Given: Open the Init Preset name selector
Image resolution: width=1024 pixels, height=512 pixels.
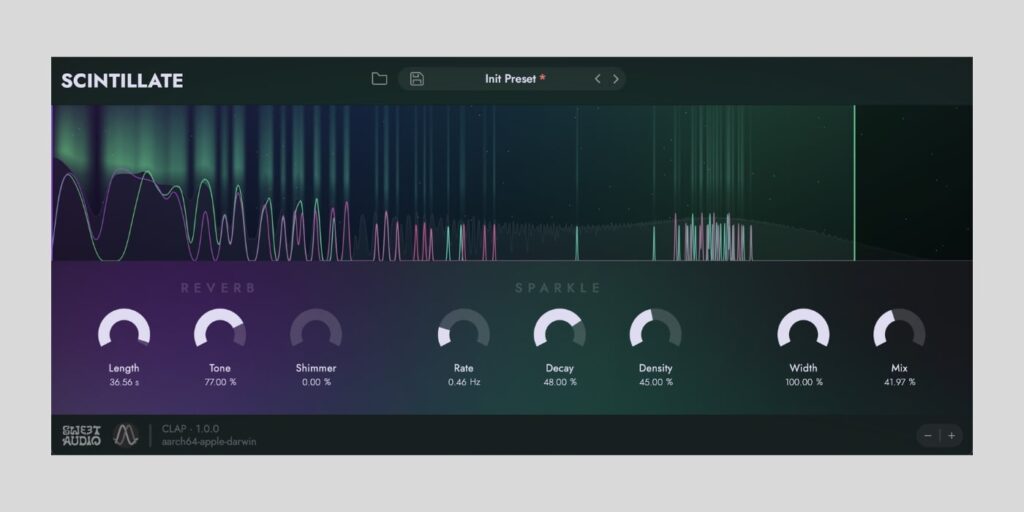Looking at the screenshot, I should 515,79.
